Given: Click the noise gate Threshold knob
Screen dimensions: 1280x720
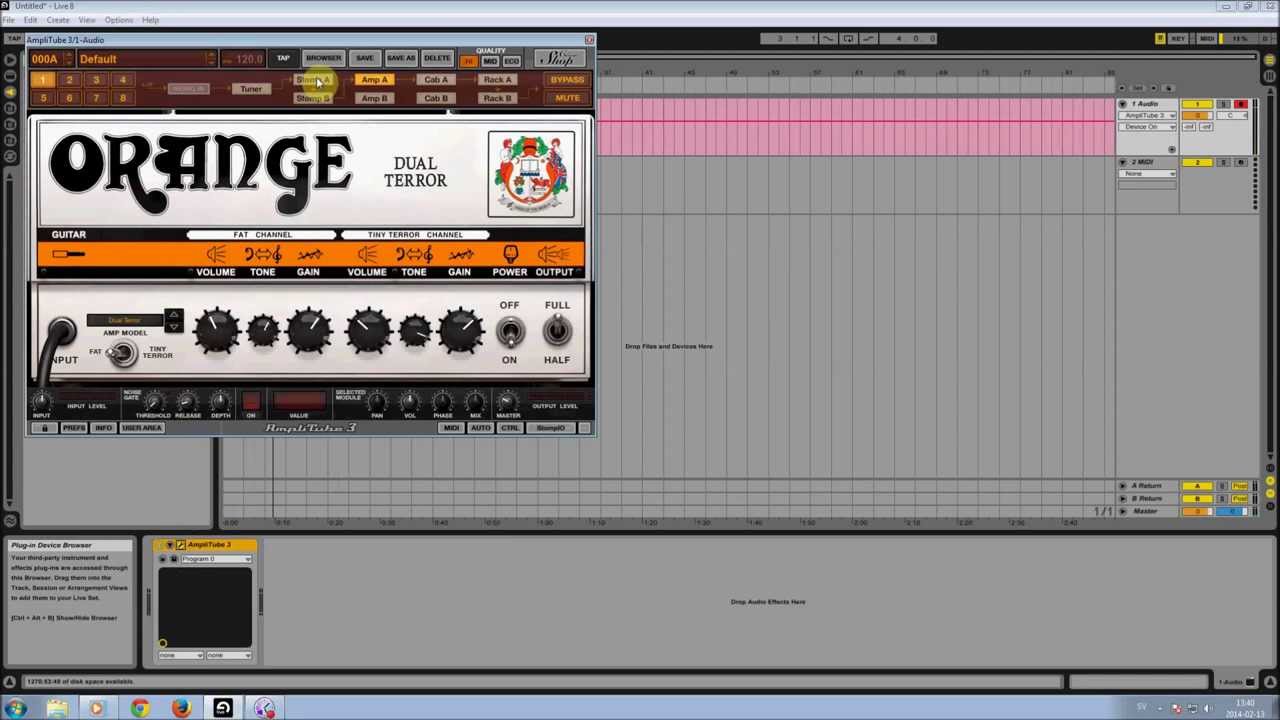Looking at the screenshot, I should (153, 402).
